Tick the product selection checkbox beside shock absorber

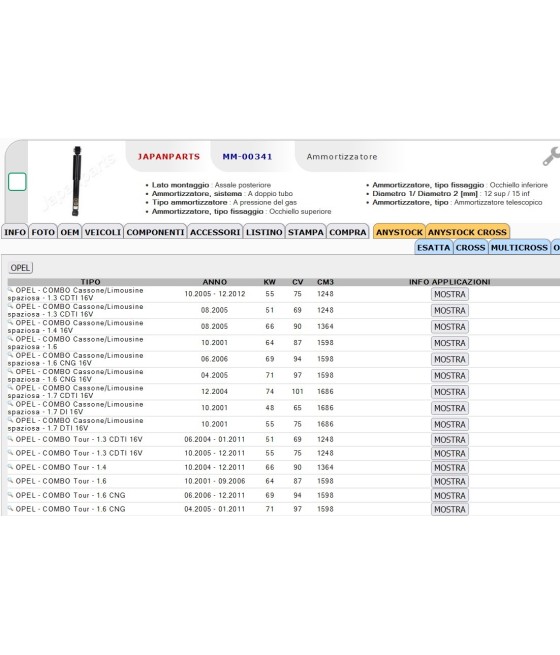[x=17, y=182]
